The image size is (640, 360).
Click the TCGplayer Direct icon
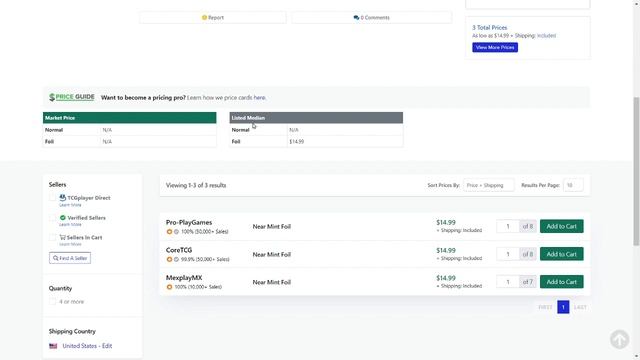62,198
